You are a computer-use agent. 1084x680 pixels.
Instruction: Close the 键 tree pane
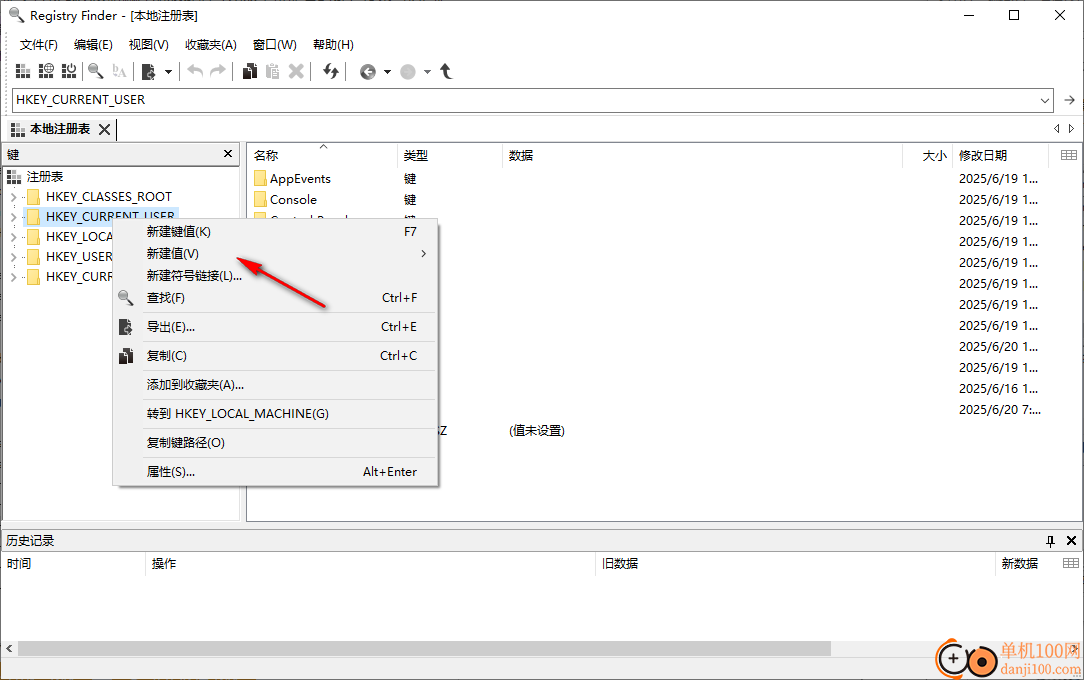point(228,153)
